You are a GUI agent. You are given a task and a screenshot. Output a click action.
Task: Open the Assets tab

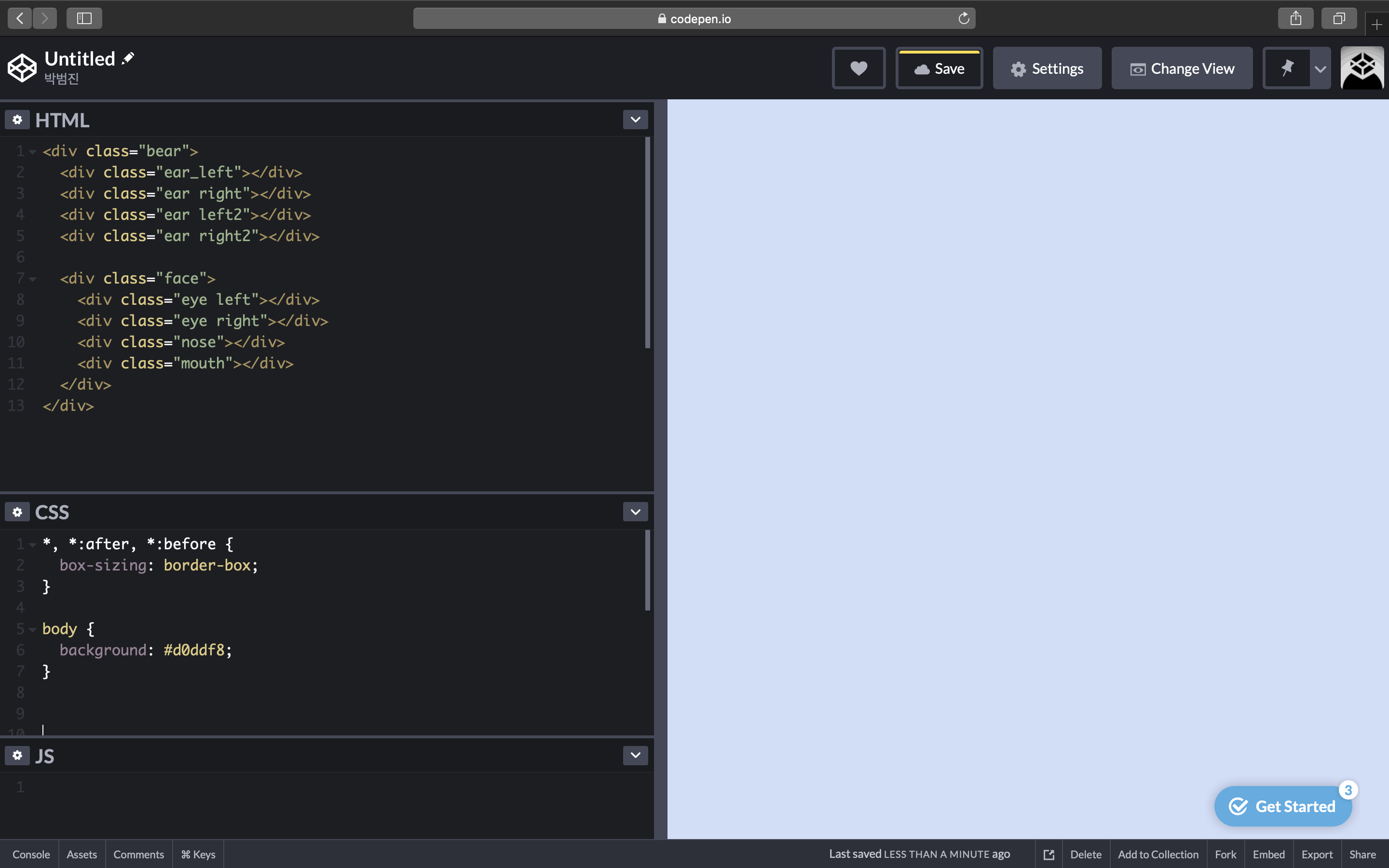(x=82, y=854)
